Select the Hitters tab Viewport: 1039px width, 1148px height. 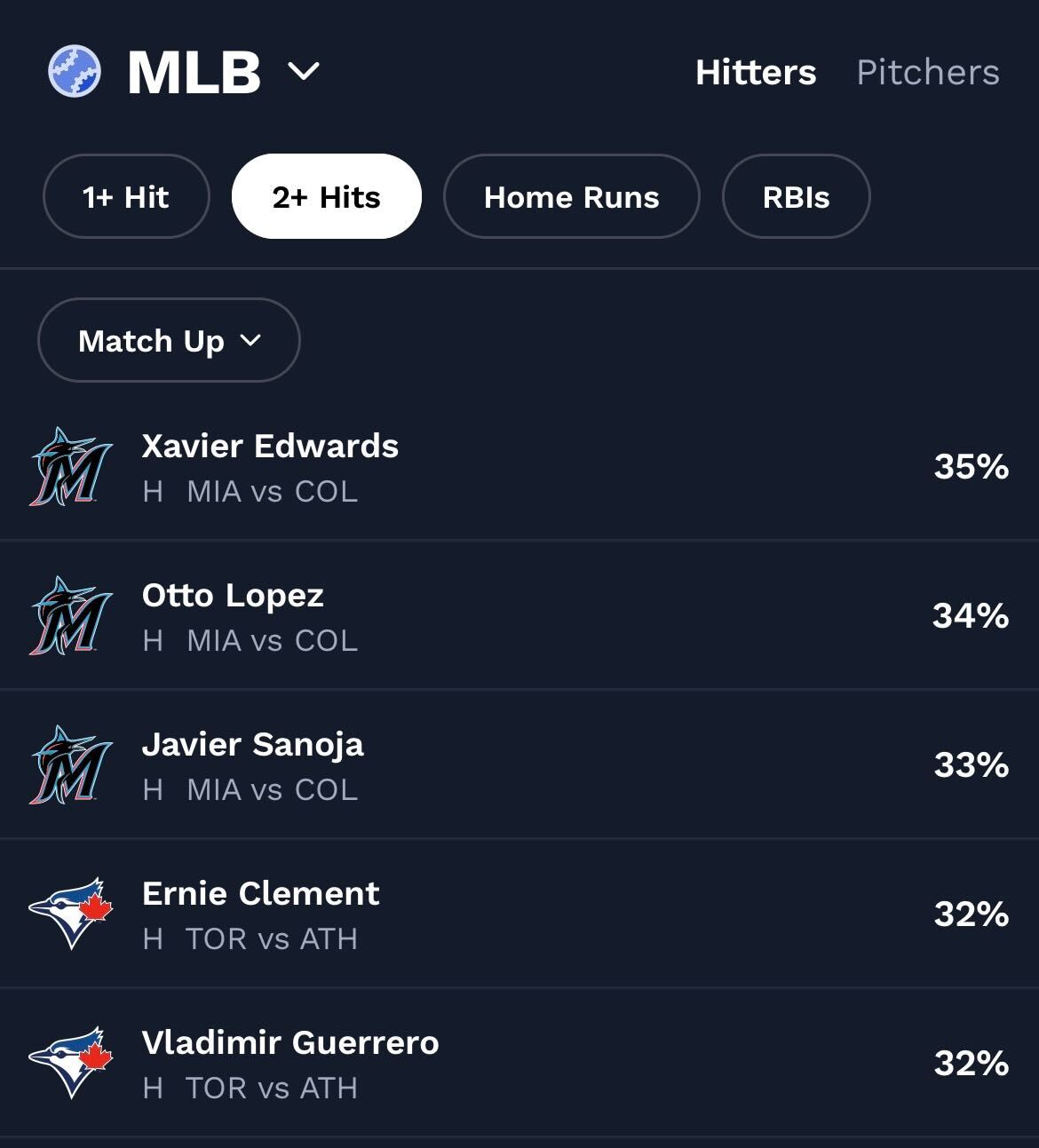coord(755,73)
